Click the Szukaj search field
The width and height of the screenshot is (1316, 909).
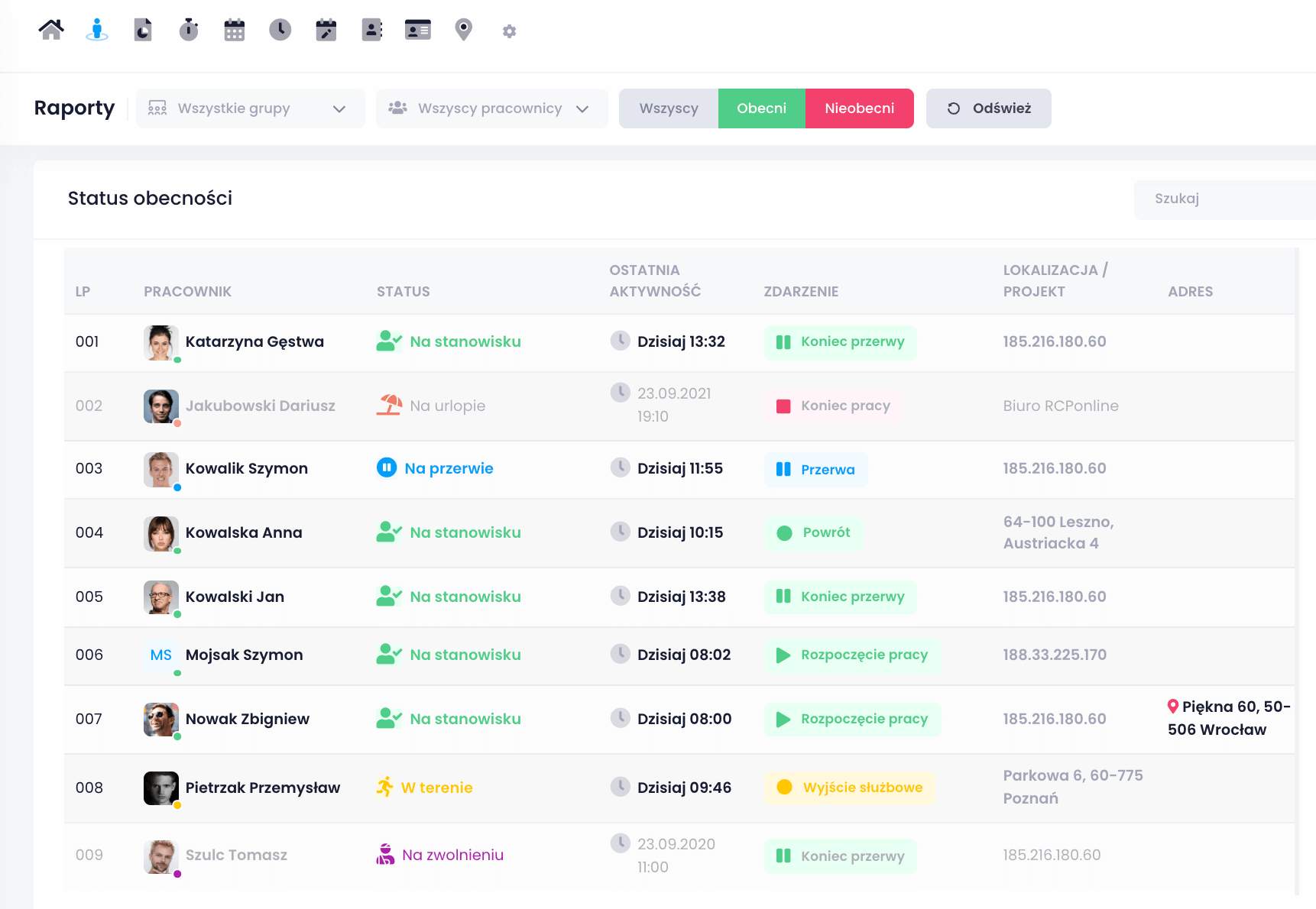(x=1223, y=199)
